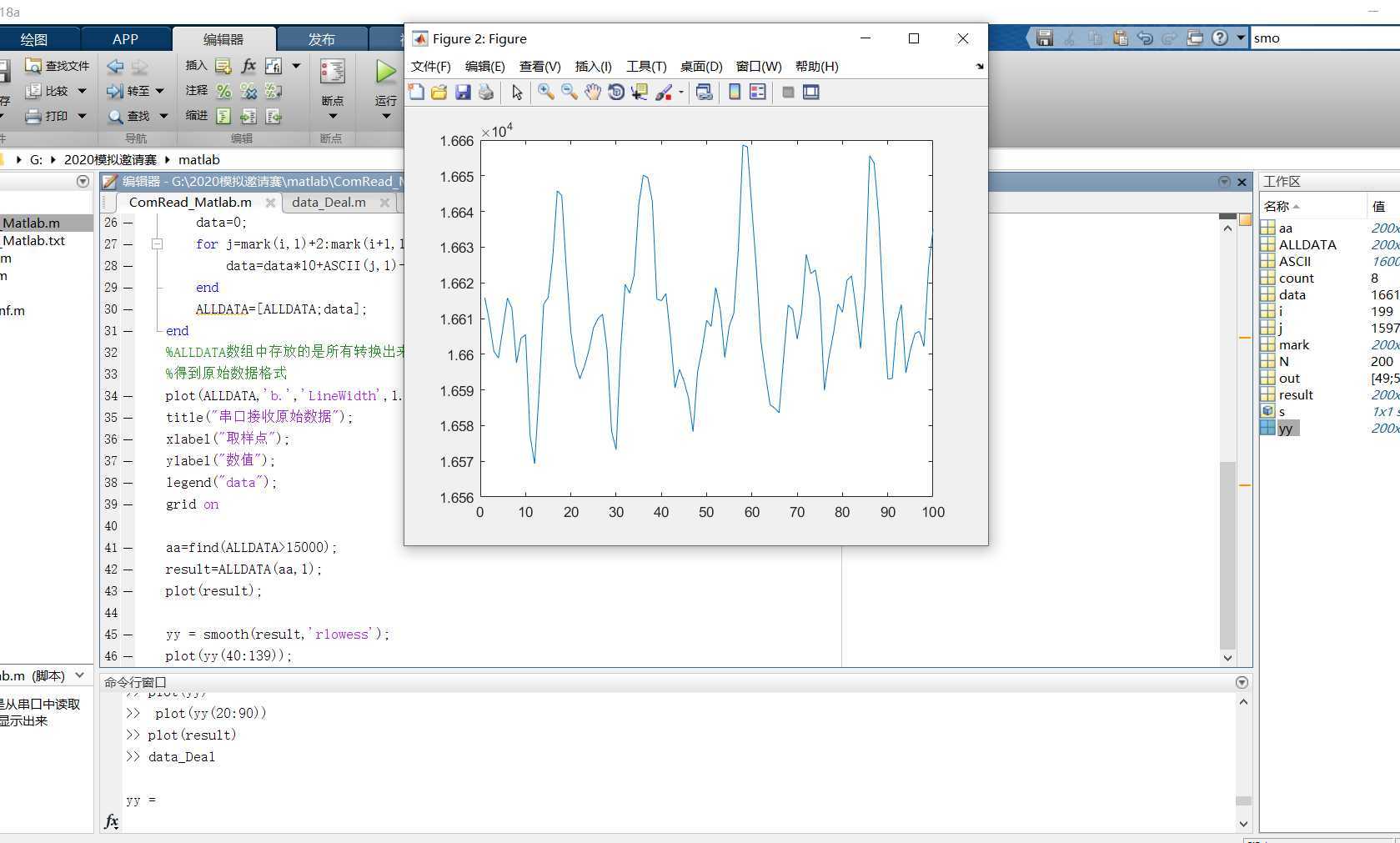1400x843 pixels.
Task: Open the Find (查找) dropdown arrow
Action: [163, 116]
